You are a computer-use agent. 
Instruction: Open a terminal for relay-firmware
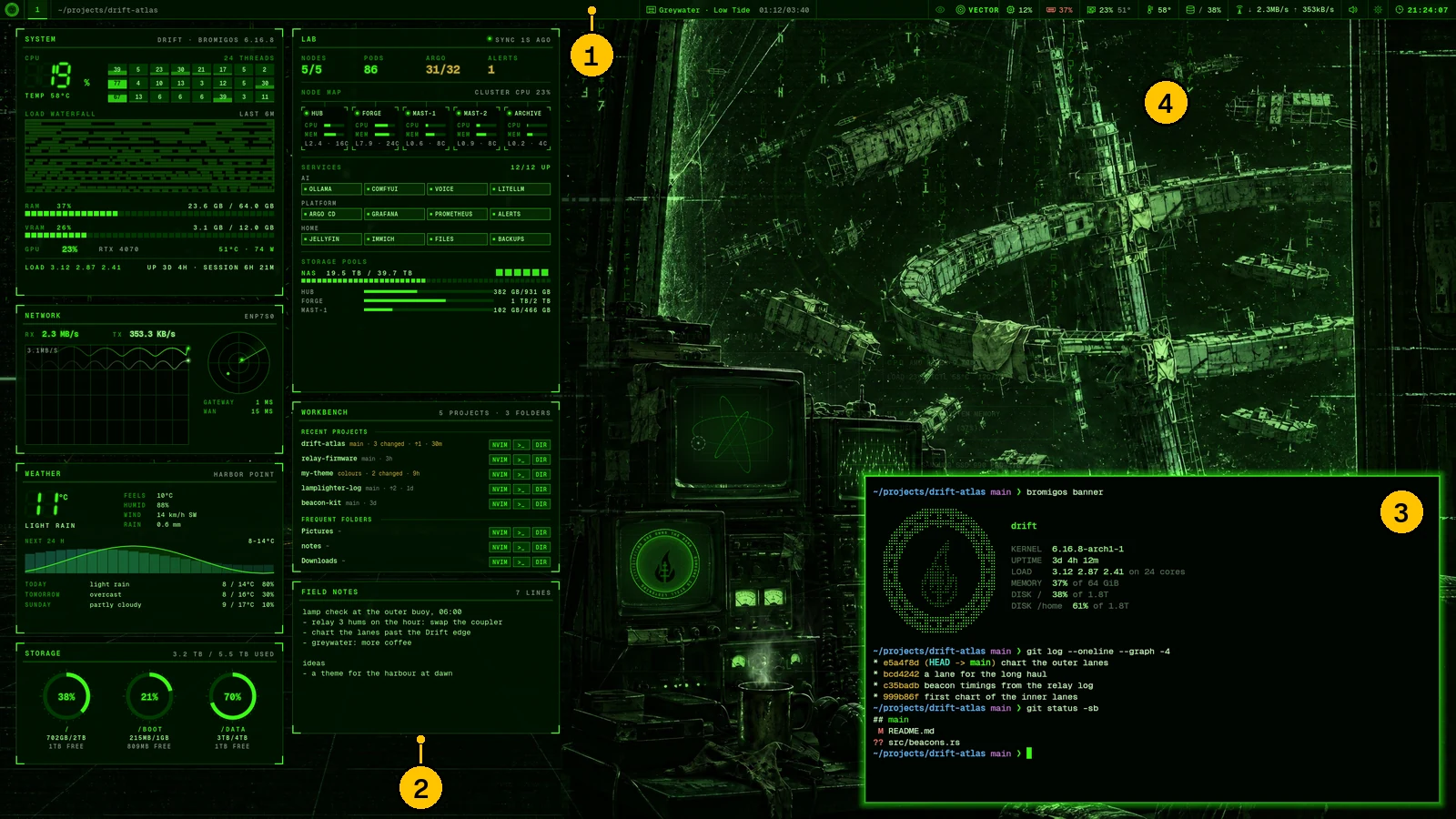tap(521, 460)
